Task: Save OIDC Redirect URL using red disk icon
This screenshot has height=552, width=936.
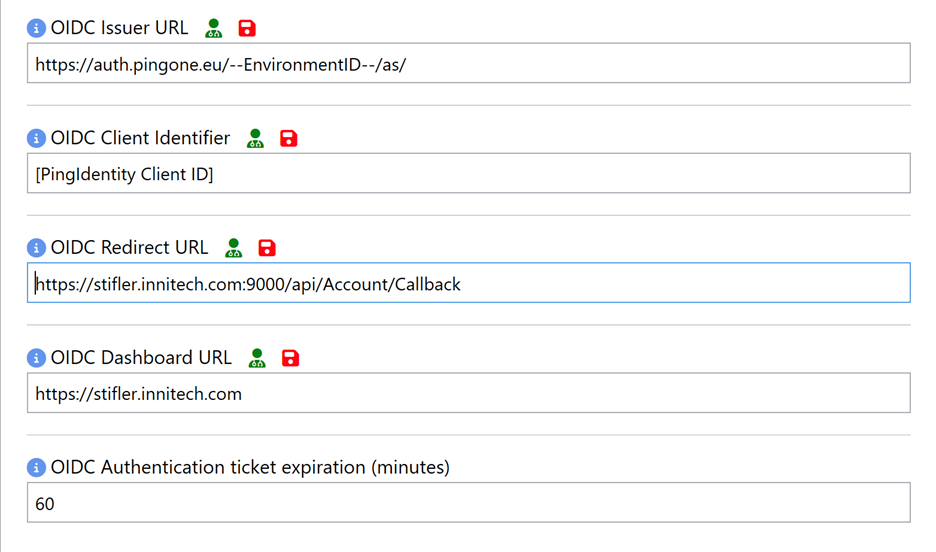Action: pos(267,248)
